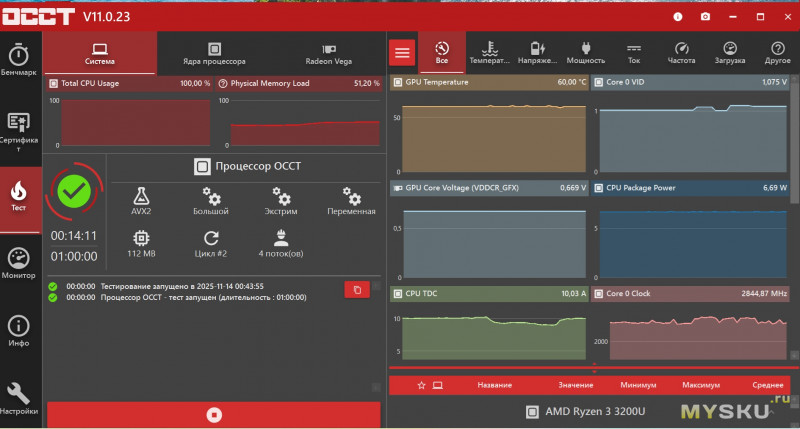Stop the running test
Image resolution: width=800 pixels, height=429 pixels.
pos(213,414)
